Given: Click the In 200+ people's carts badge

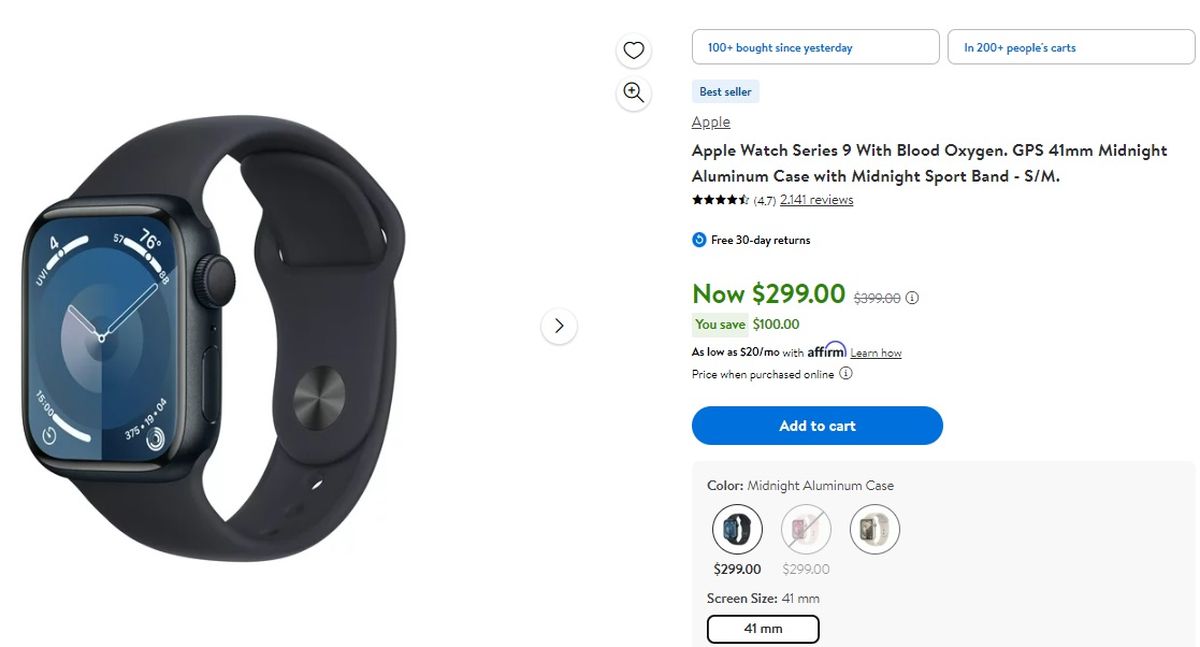Looking at the screenshot, I should tap(1071, 47).
